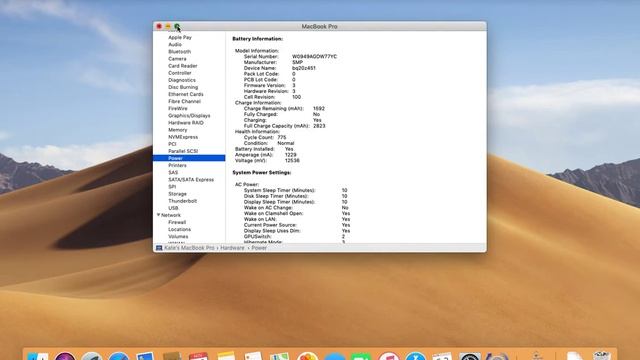Open the Card Reader section
Viewport: 640px width, 360px height.
182,66
